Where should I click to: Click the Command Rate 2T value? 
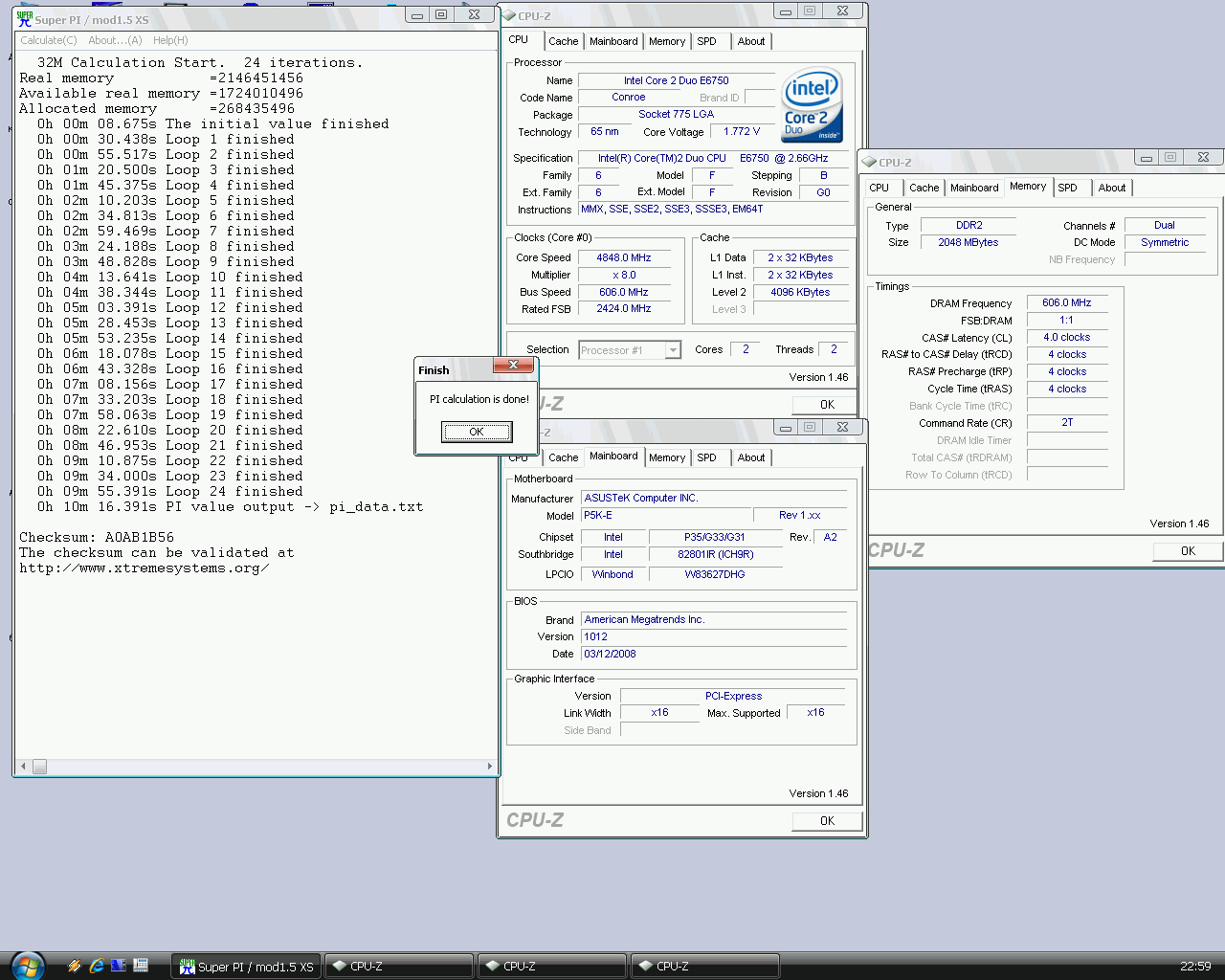pos(1067,422)
